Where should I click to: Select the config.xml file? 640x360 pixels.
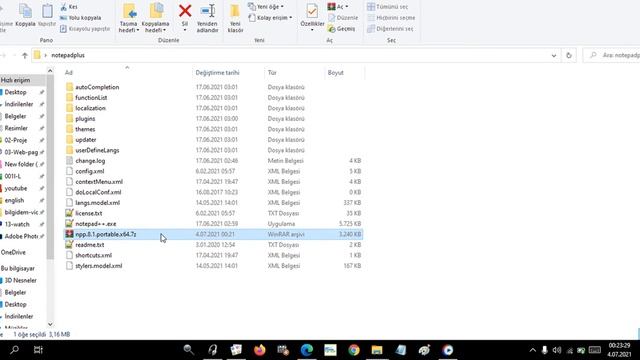(89, 171)
